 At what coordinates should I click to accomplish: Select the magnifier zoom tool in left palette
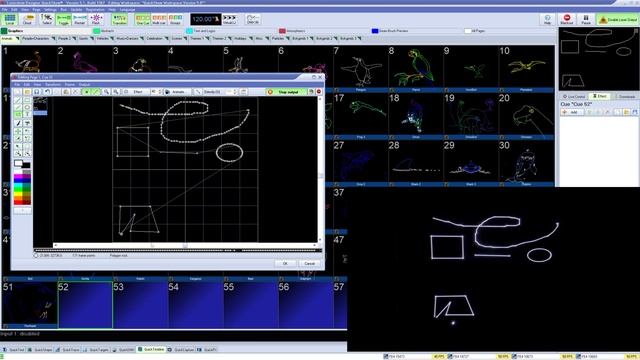coord(18,154)
